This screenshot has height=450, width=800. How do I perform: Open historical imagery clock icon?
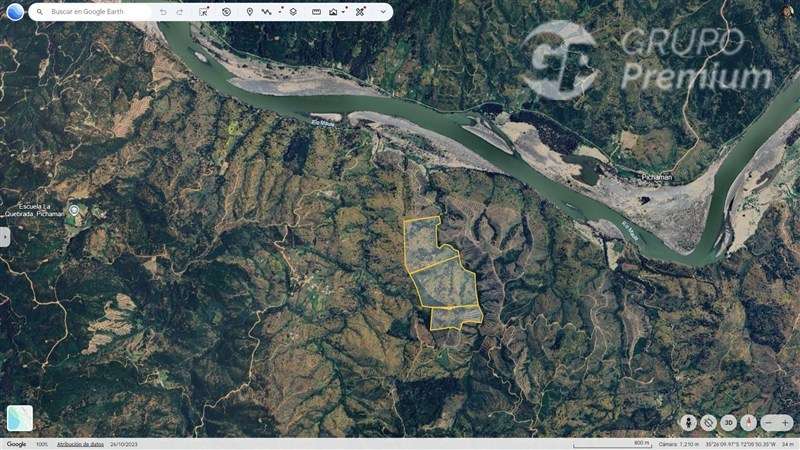pyautogui.click(x=227, y=12)
